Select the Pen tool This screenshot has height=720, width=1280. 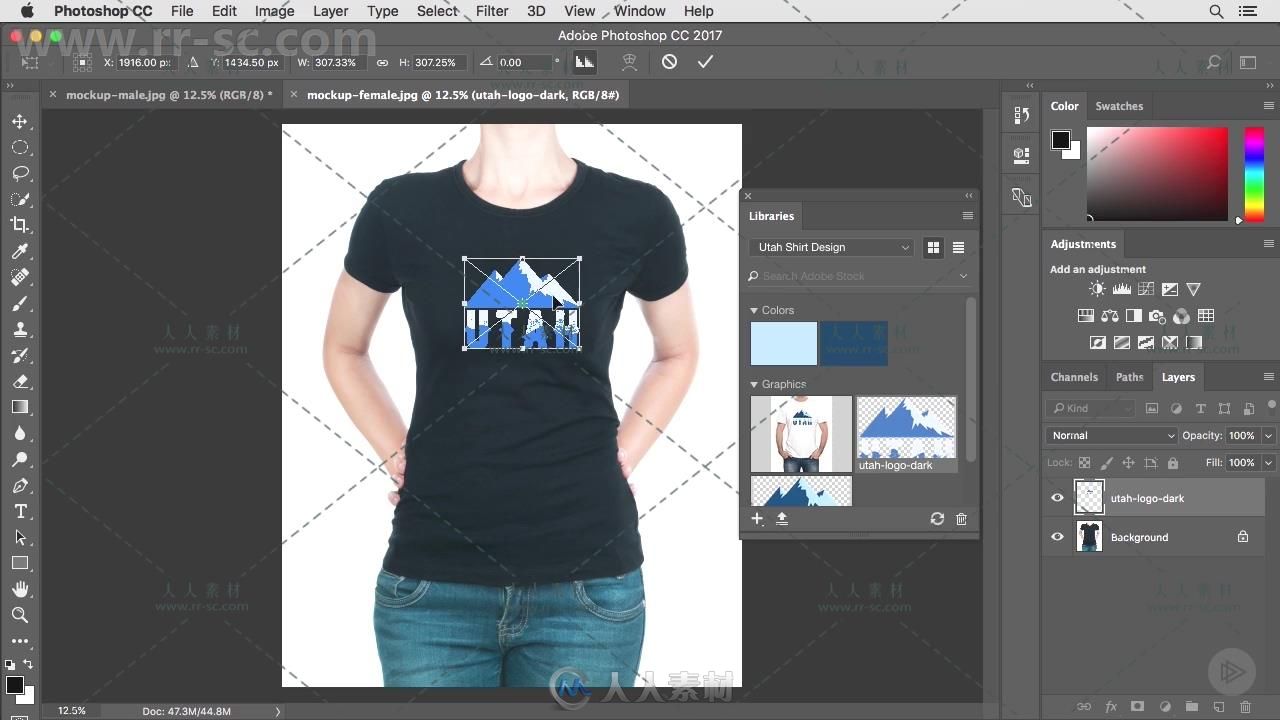click(x=19, y=485)
